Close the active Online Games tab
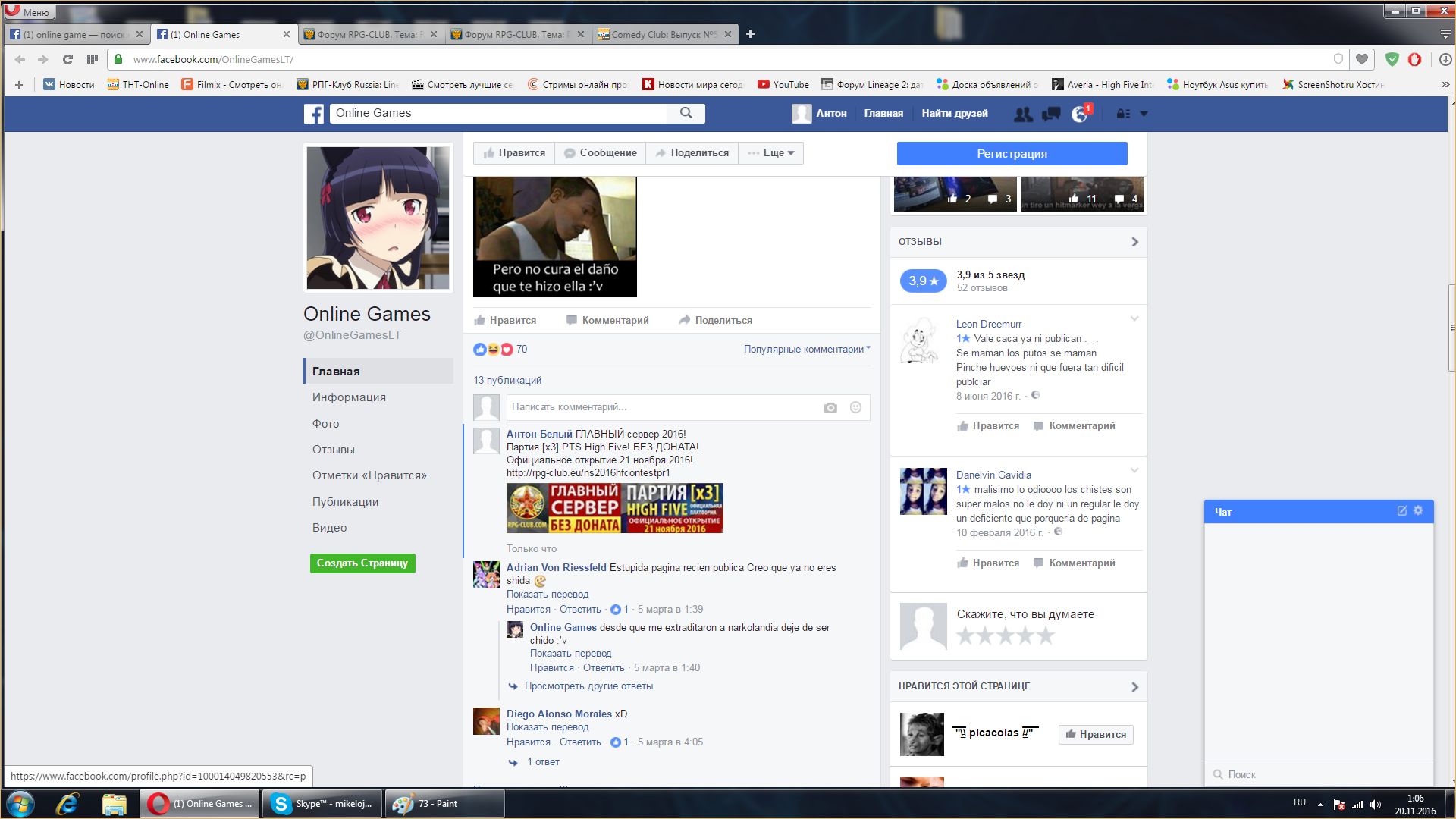The image size is (1456, 819). pyautogui.click(x=287, y=34)
